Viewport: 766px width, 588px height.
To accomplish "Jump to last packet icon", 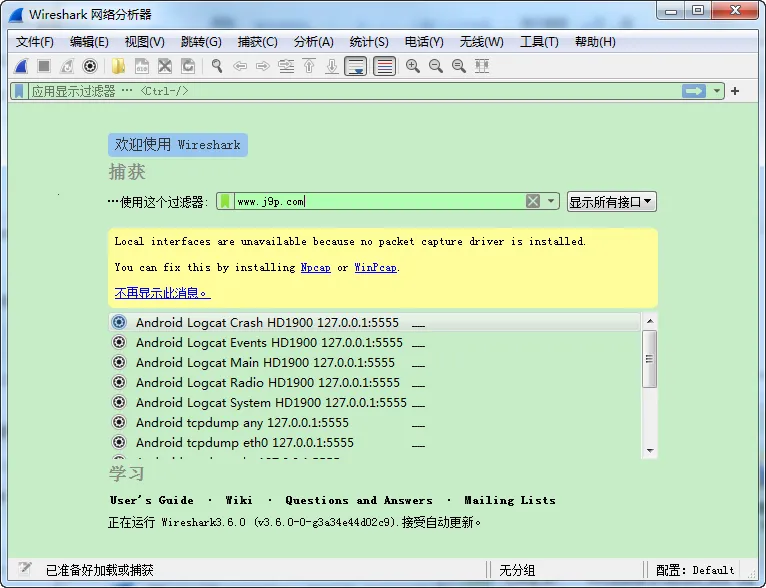I will pyautogui.click(x=332, y=66).
